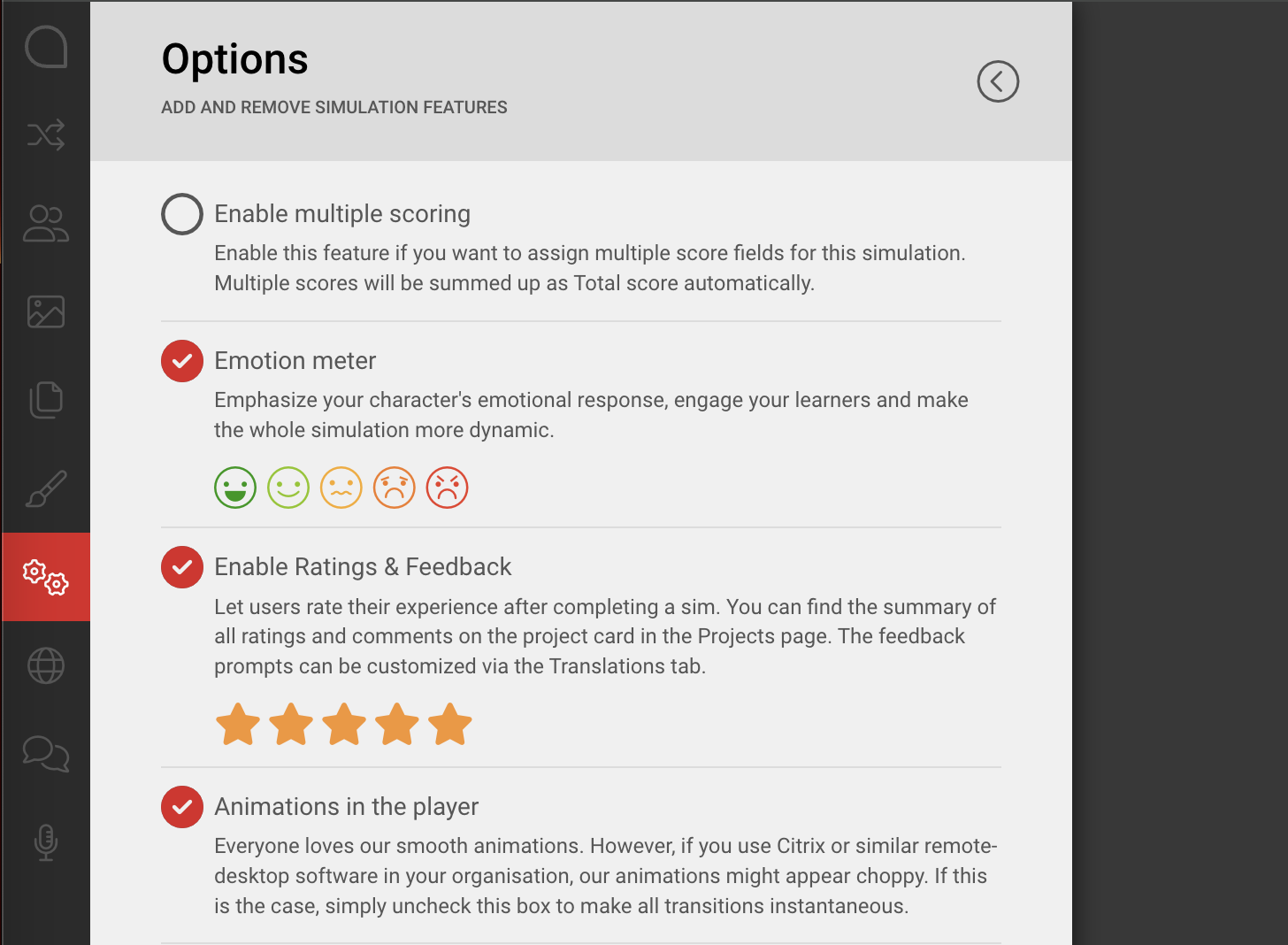Open the globe translations panel
This screenshot has height=945, width=1288.
(45, 665)
